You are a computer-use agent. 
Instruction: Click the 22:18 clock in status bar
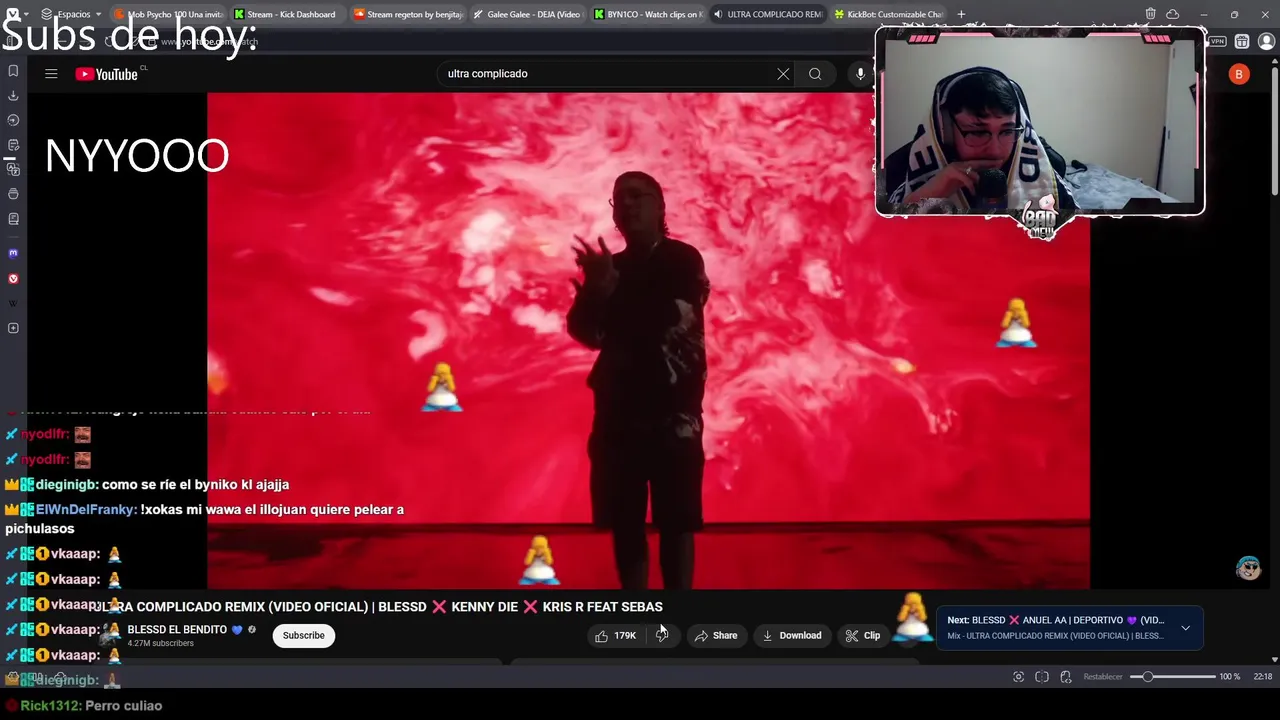[1263, 677]
